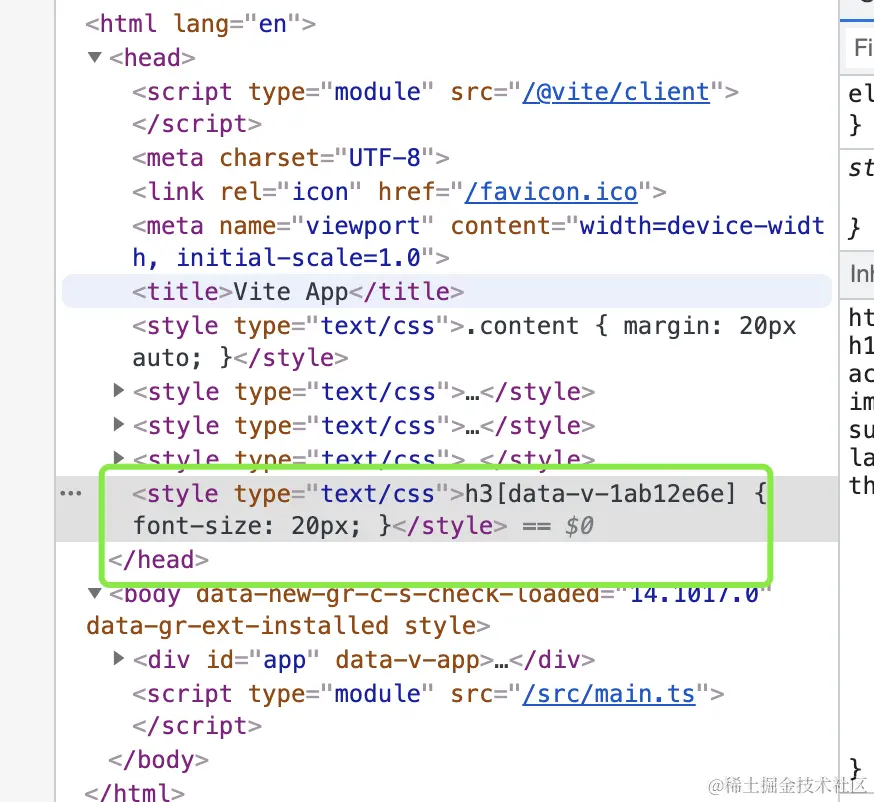Collapse the body element node
The height and width of the screenshot is (802, 874).
pyautogui.click(x=95, y=593)
